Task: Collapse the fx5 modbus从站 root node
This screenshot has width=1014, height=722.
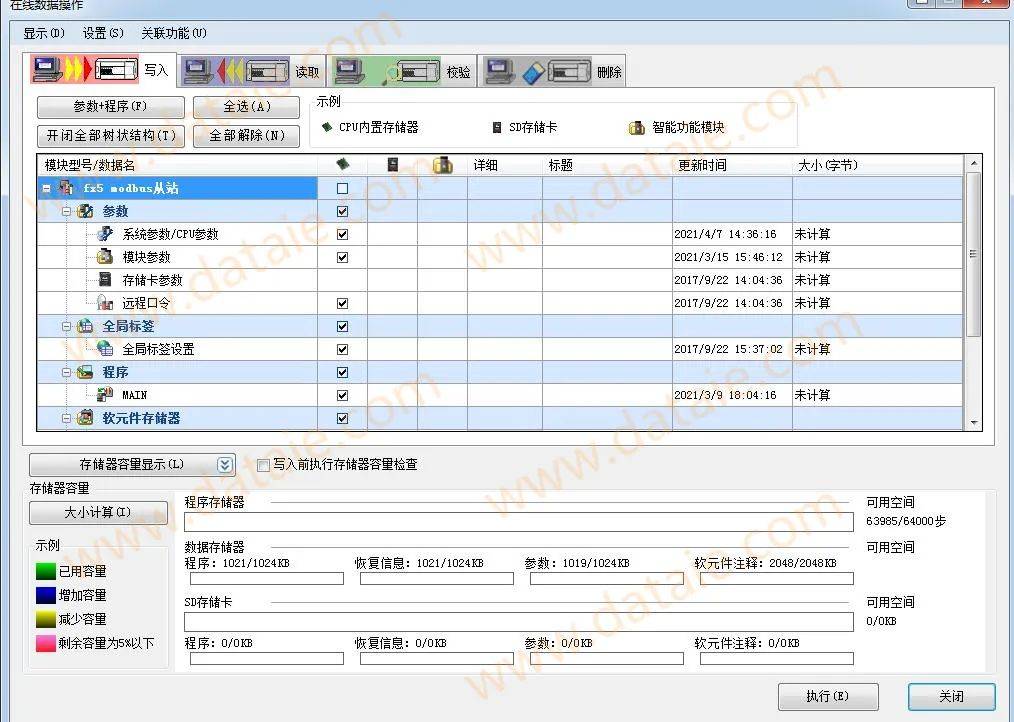Action: (46, 189)
